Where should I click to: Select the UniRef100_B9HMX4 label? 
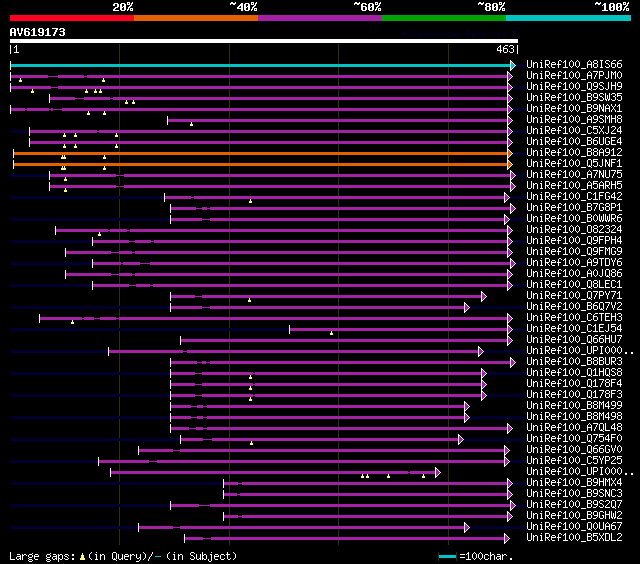coord(574,483)
